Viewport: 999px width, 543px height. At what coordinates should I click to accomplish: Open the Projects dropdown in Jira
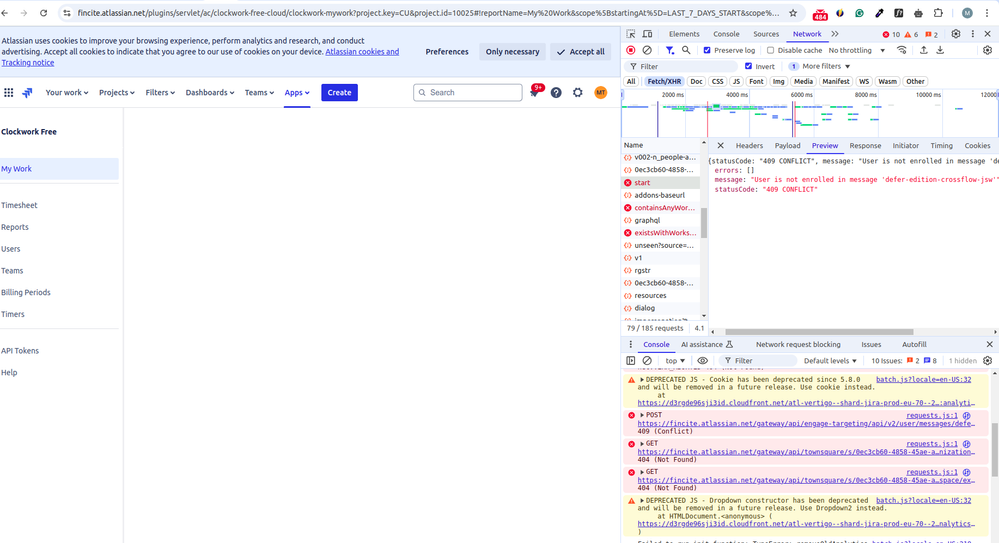117,92
